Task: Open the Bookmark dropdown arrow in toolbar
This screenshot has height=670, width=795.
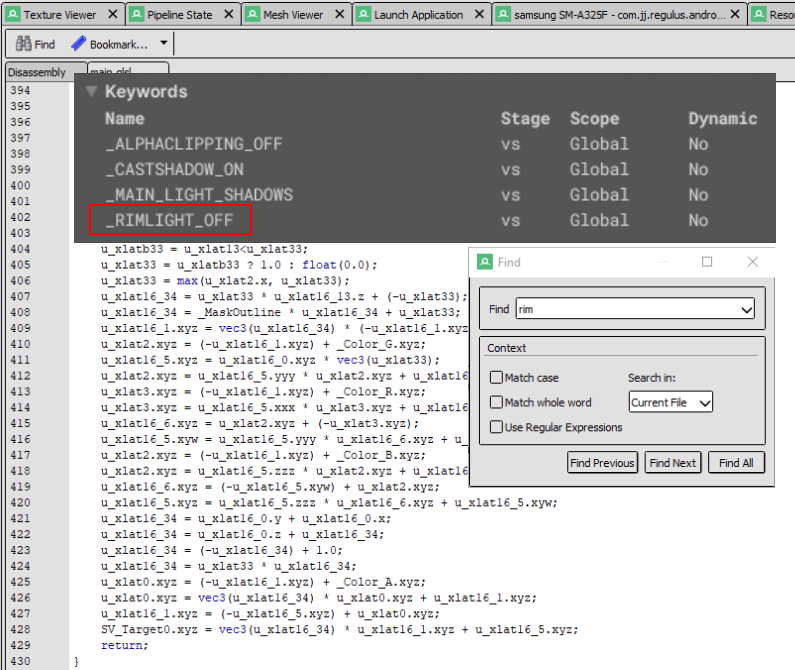Action: click(164, 44)
